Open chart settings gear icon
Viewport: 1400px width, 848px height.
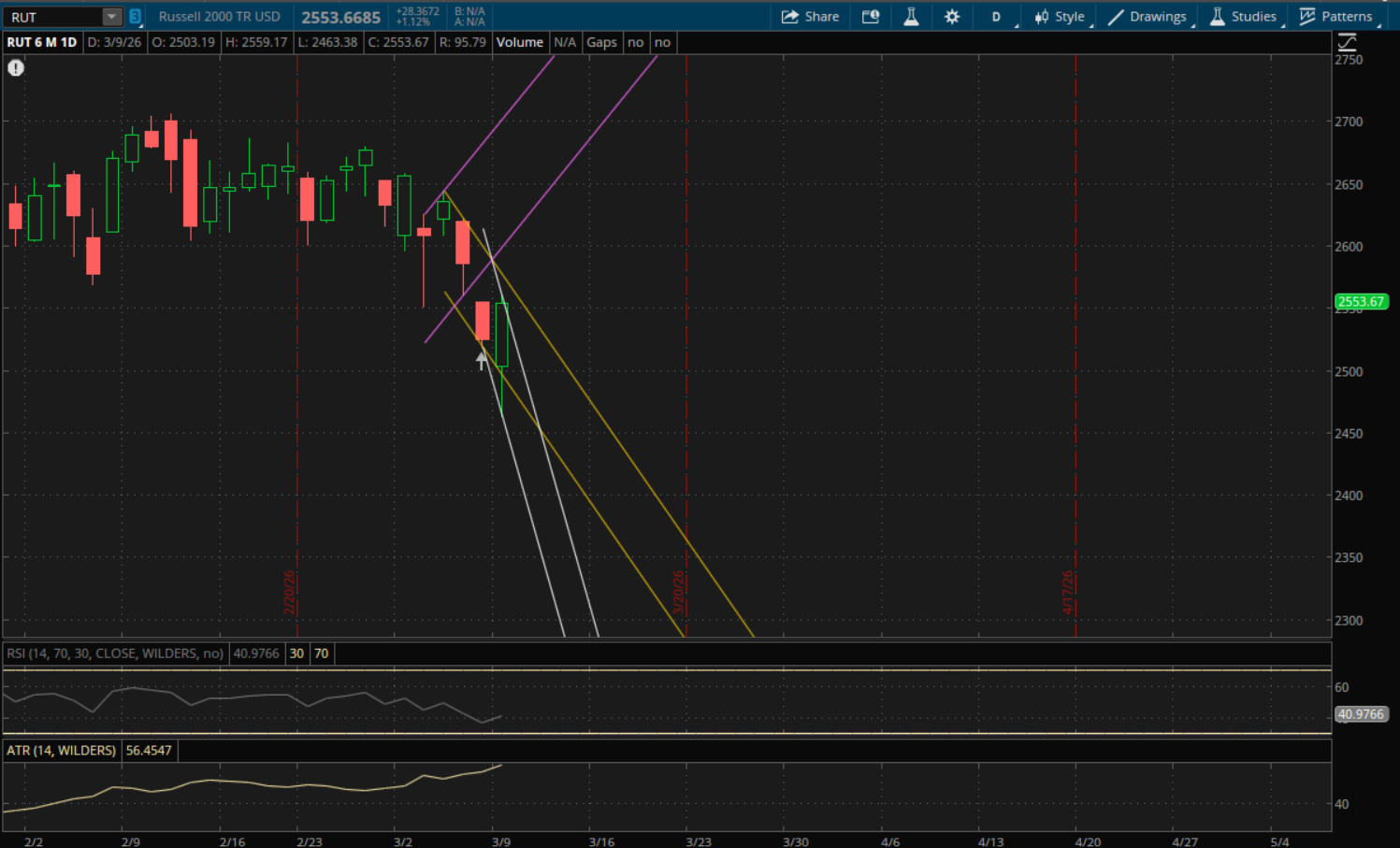pyautogui.click(x=952, y=17)
